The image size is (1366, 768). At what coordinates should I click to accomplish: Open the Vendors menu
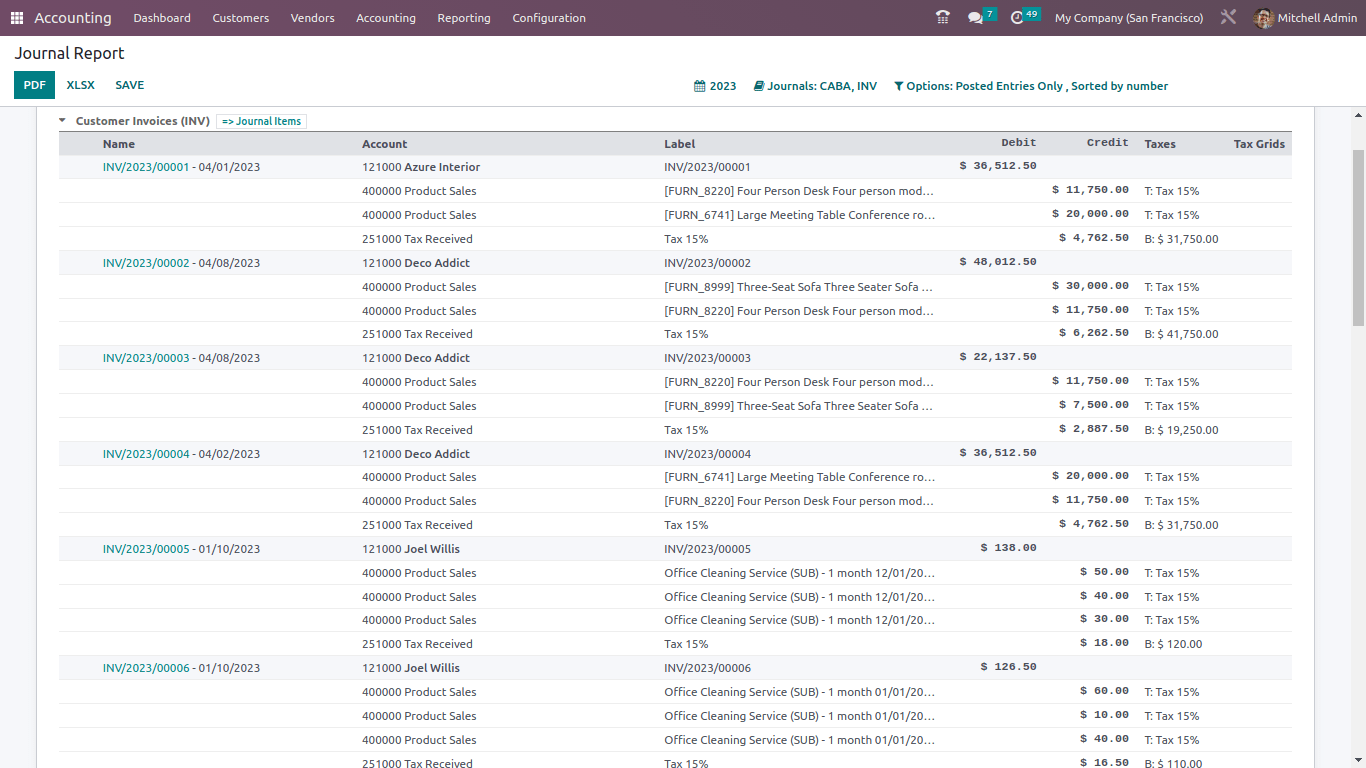(312, 18)
